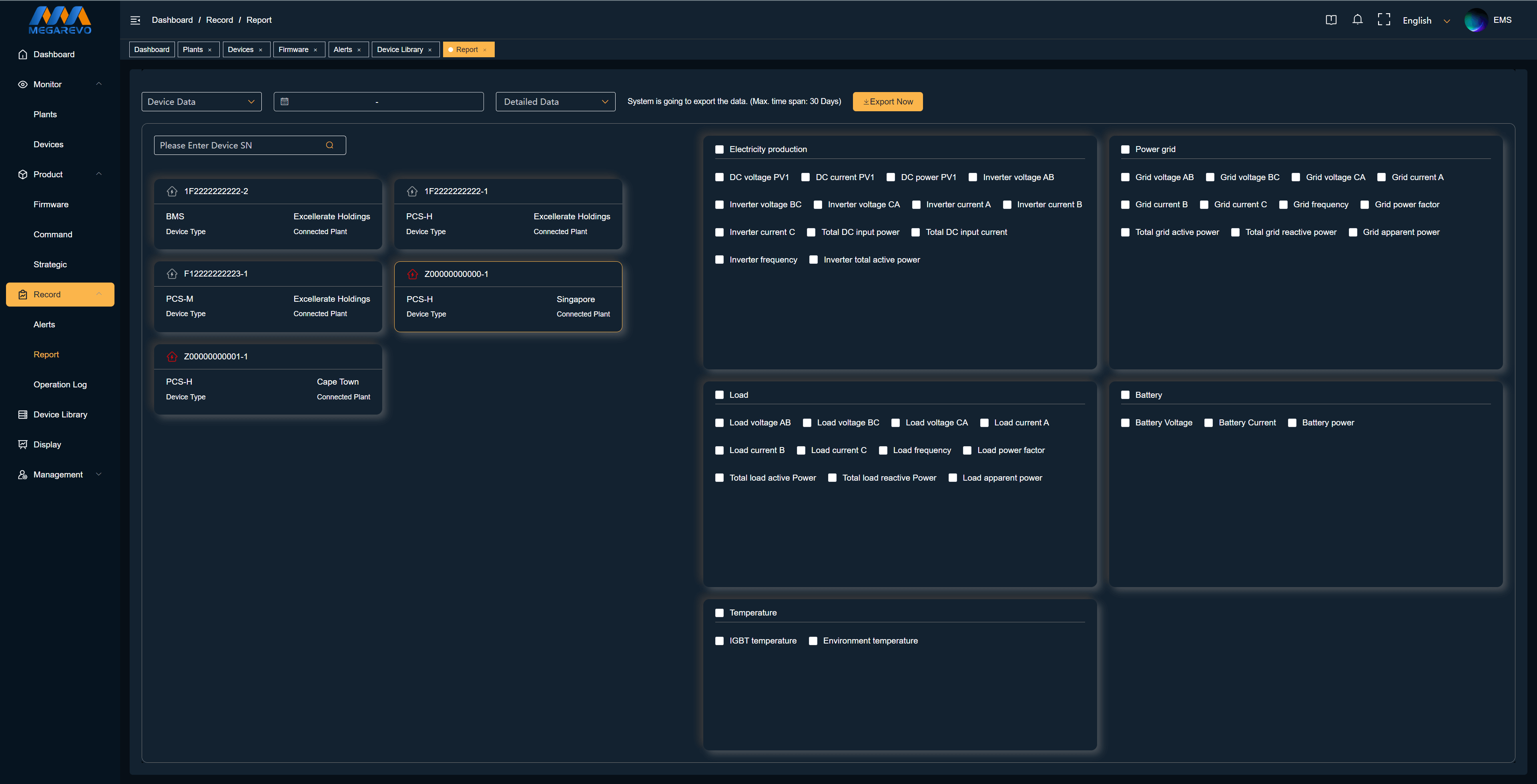Close the Firmware tab
Viewport: 1537px width, 784px height.
(316, 50)
